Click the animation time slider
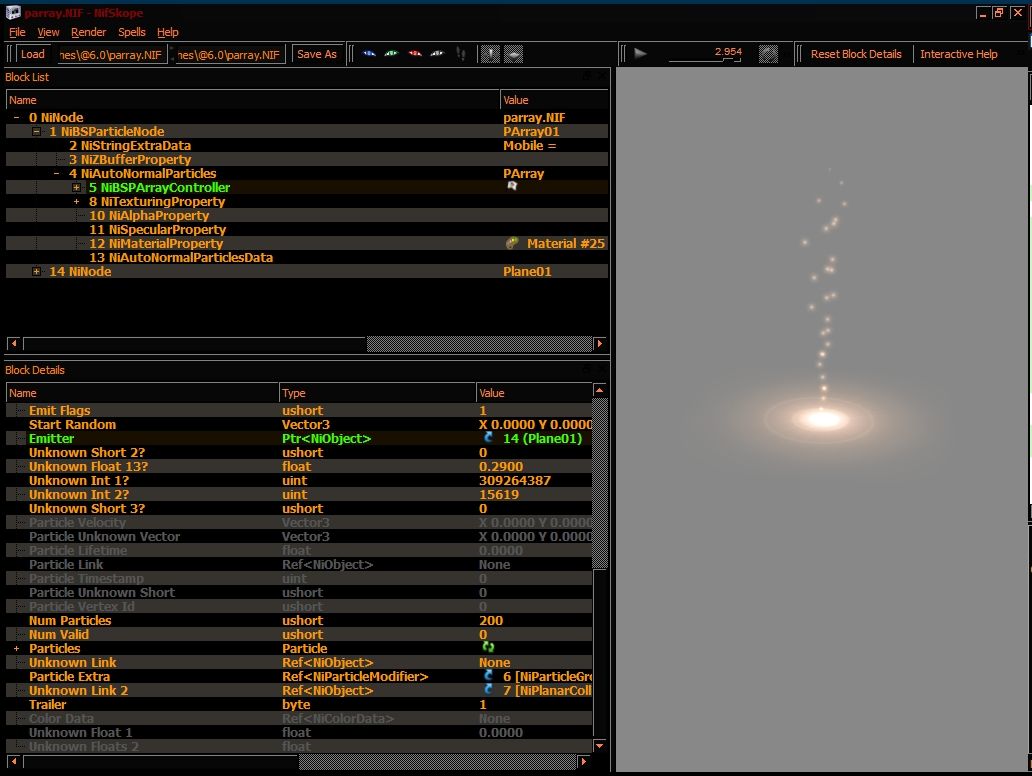1032x776 pixels. (705, 60)
